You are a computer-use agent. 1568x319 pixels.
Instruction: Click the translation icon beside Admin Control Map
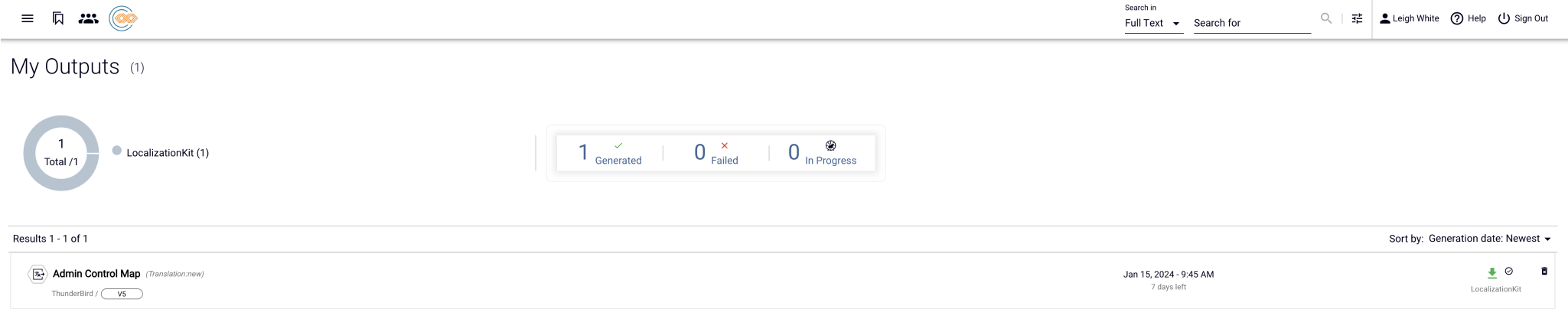click(37, 274)
